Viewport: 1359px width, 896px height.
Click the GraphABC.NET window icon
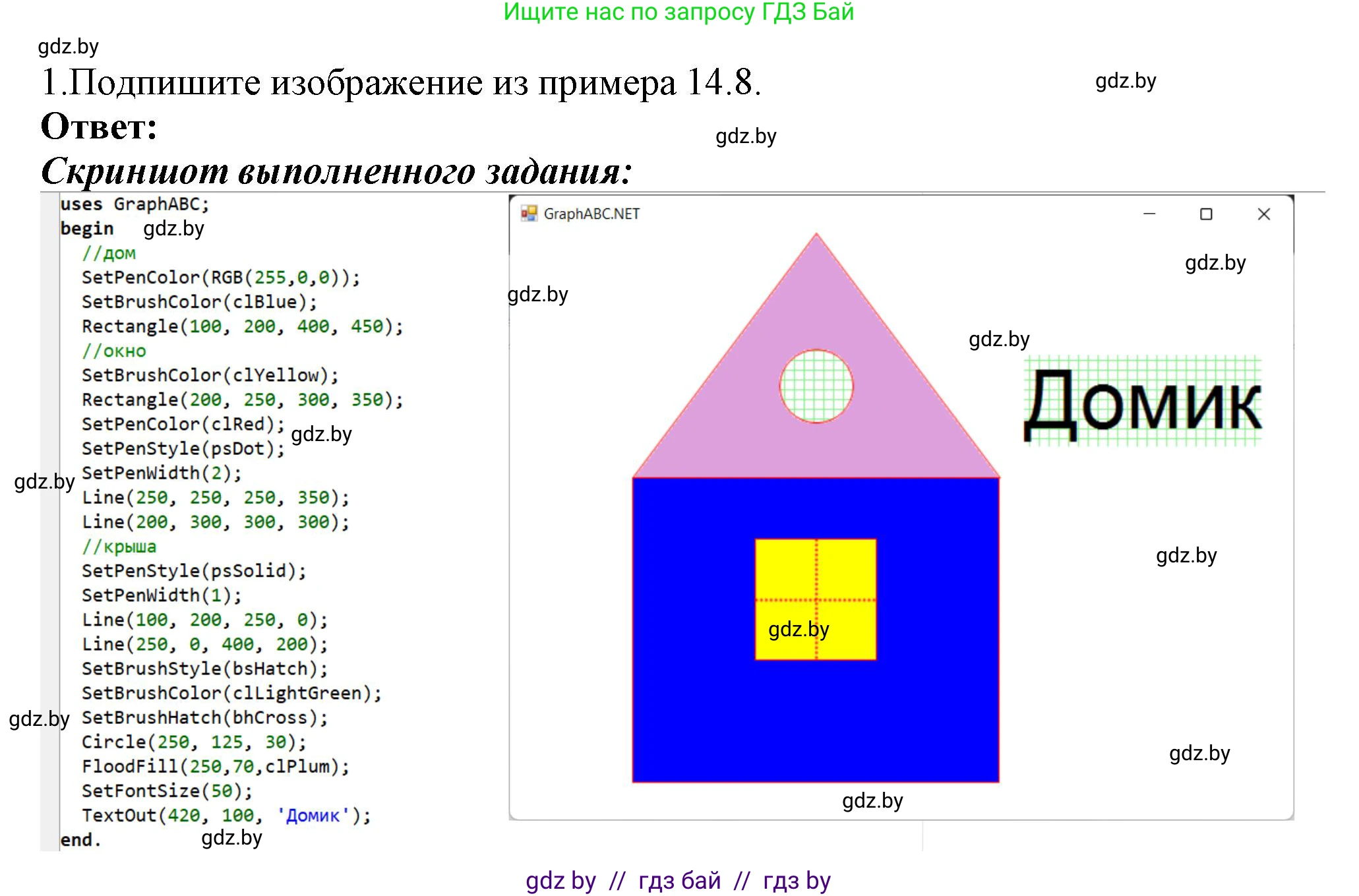[x=529, y=214]
